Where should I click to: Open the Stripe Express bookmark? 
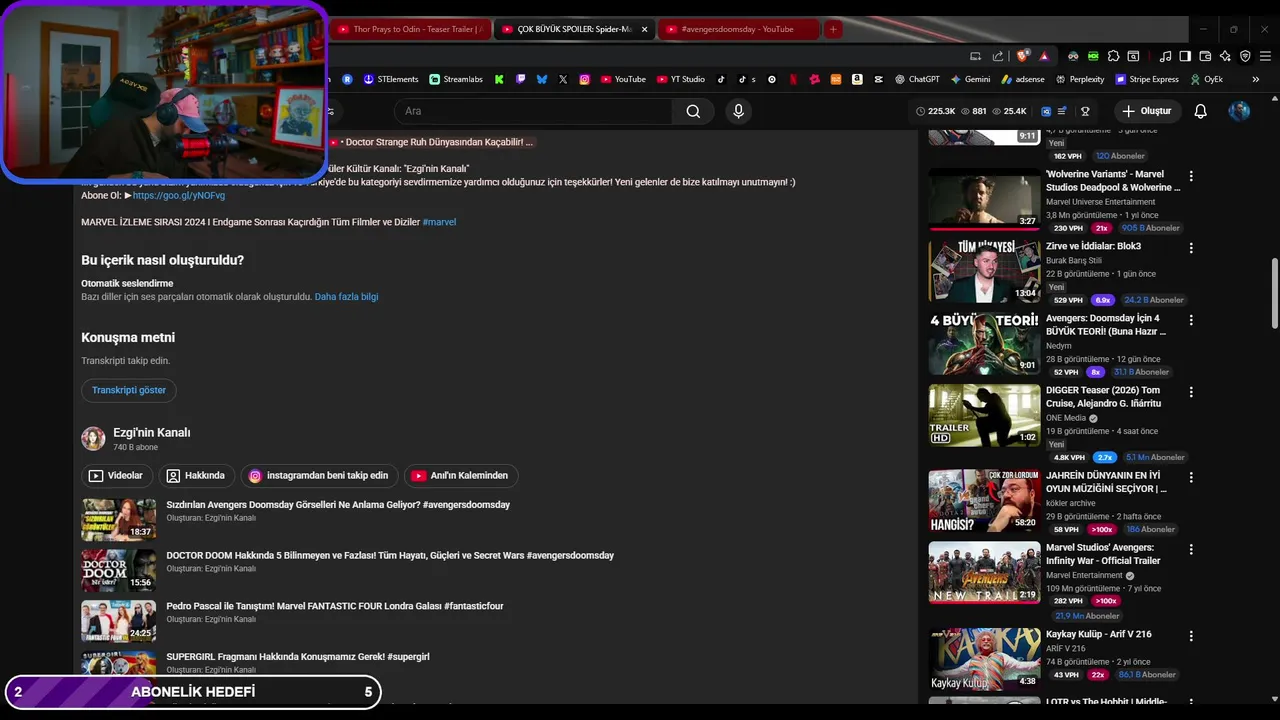click(x=1147, y=79)
